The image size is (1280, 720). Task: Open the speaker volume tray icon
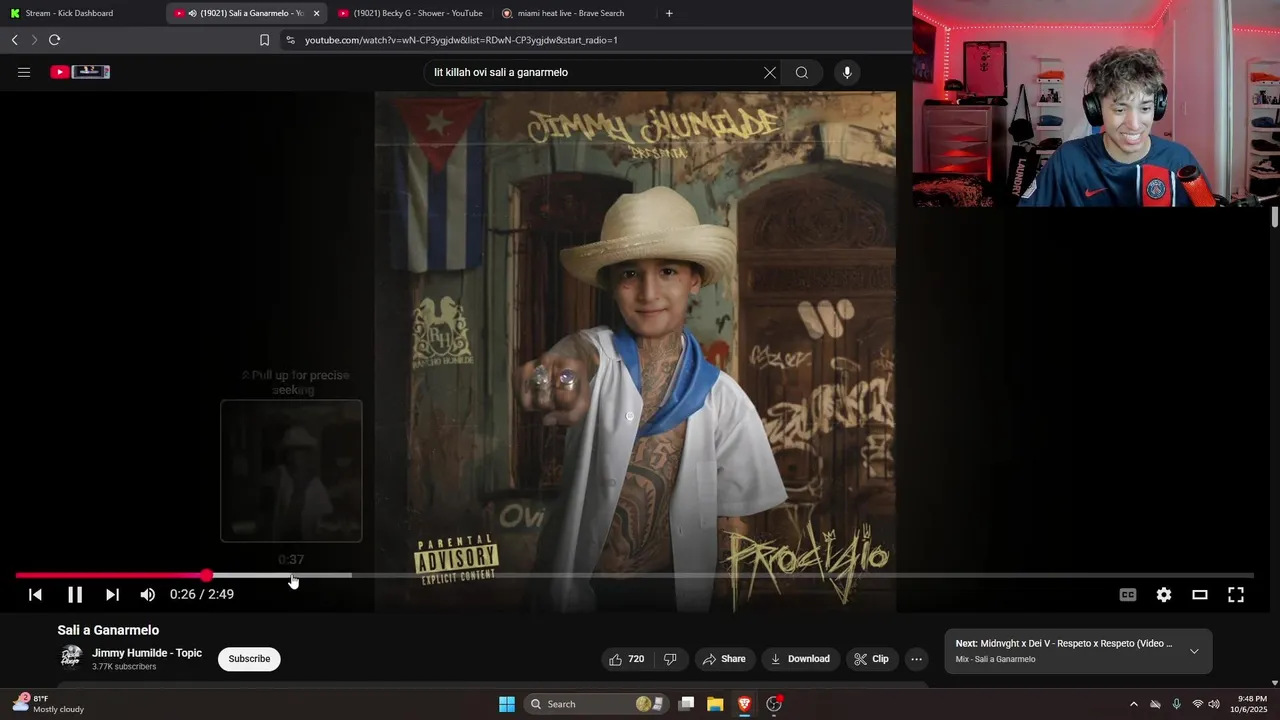tap(1214, 704)
